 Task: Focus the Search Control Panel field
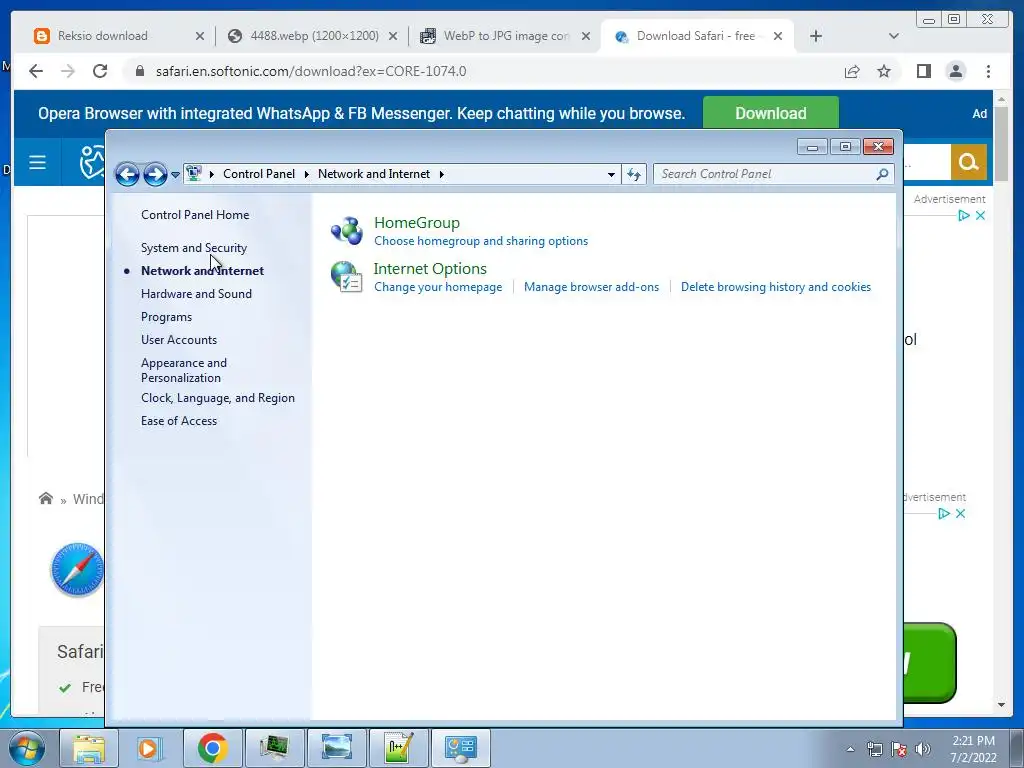coord(764,174)
